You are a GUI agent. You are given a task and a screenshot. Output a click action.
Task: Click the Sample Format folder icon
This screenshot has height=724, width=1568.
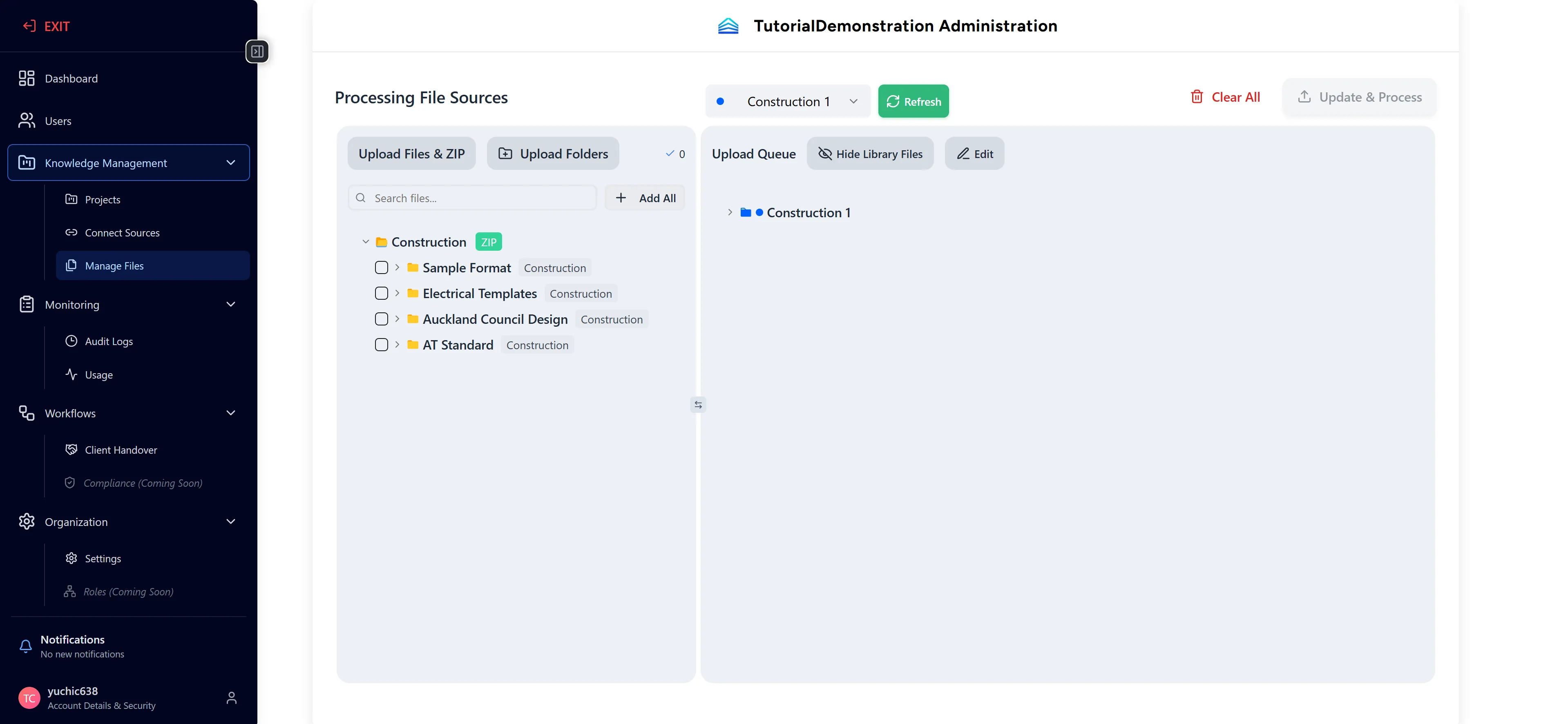pos(413,268)
